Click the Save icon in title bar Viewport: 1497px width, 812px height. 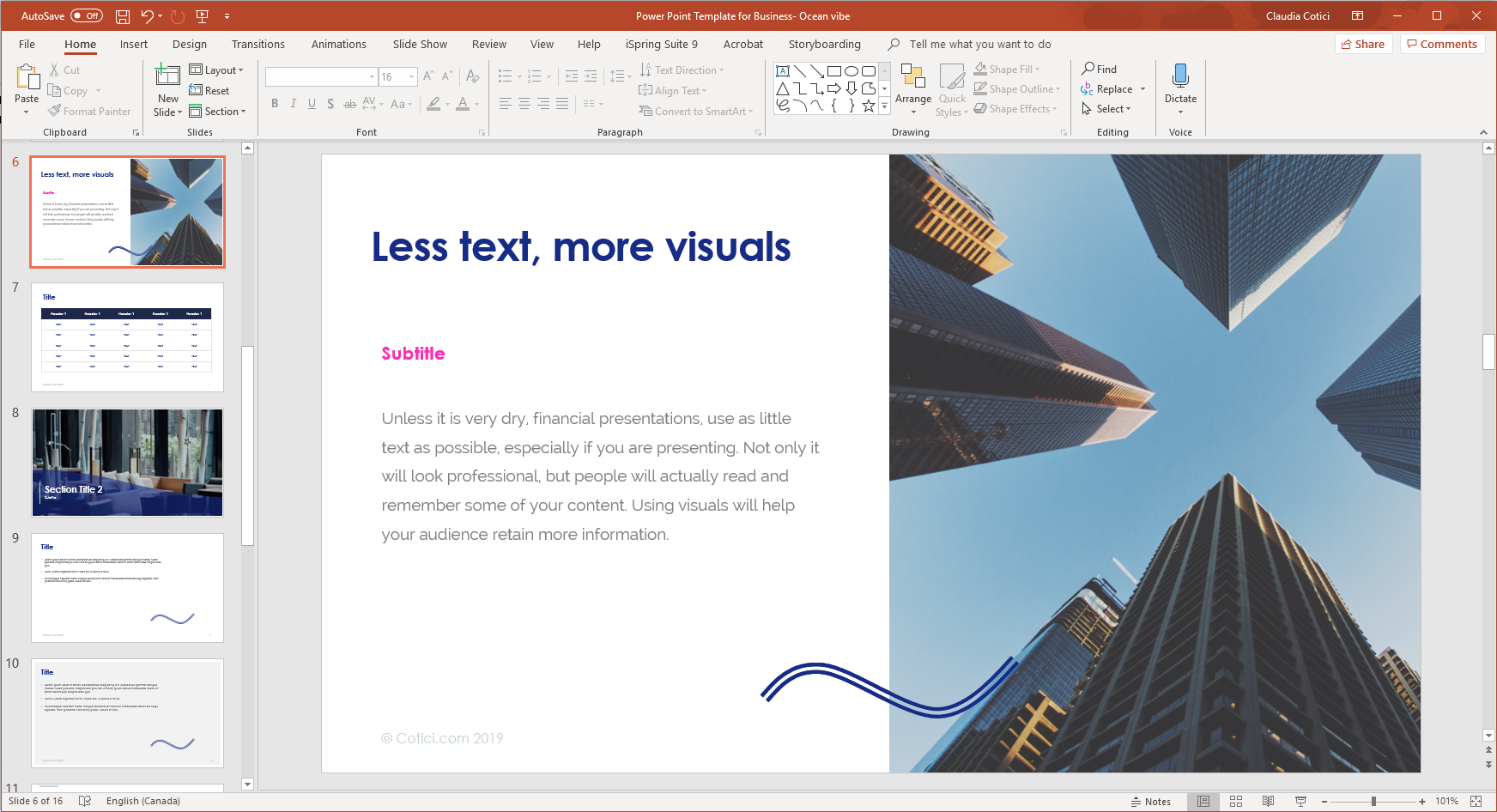(x=123, y=16)
